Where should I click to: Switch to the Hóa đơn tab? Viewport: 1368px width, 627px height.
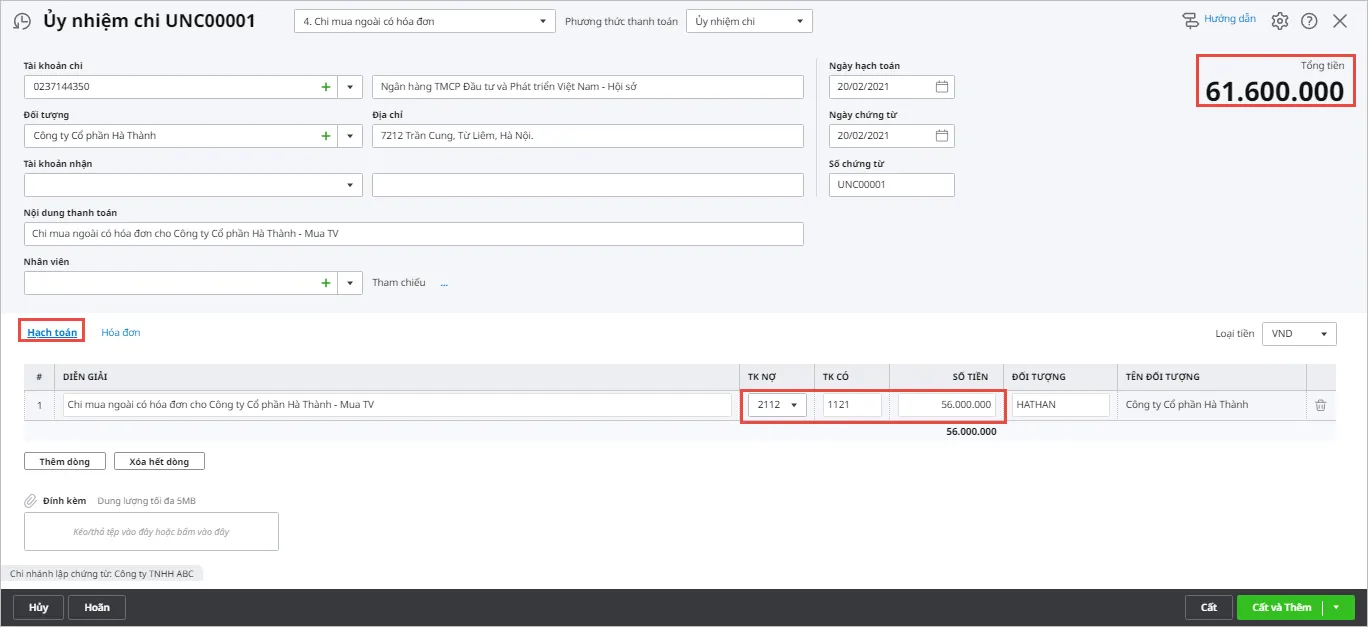coord(121,332)
